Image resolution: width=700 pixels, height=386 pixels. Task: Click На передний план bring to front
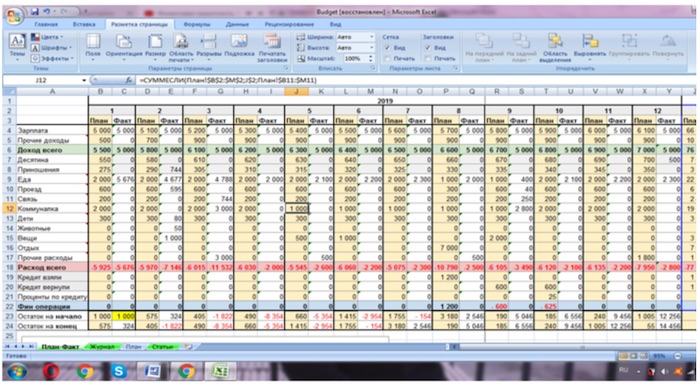(x=484, y=47)
